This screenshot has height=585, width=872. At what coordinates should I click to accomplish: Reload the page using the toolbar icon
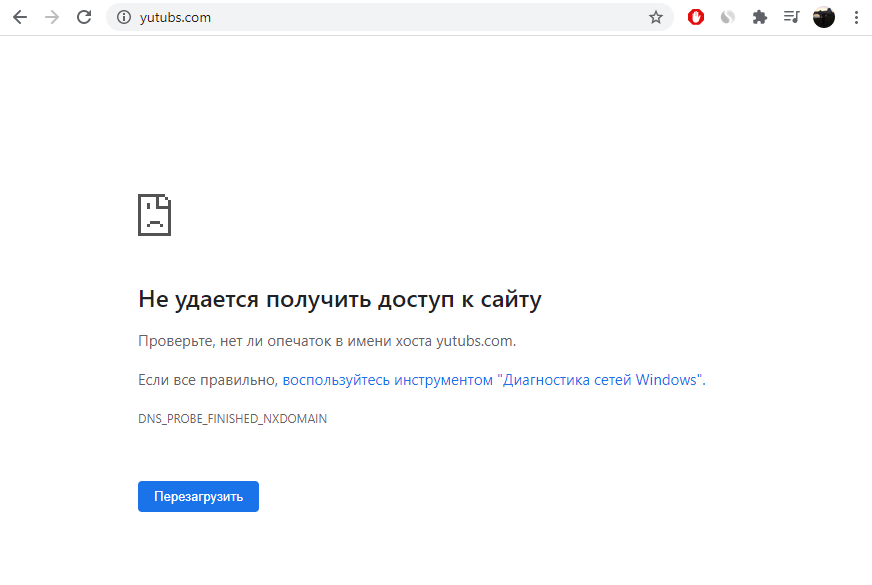point(84,17)
